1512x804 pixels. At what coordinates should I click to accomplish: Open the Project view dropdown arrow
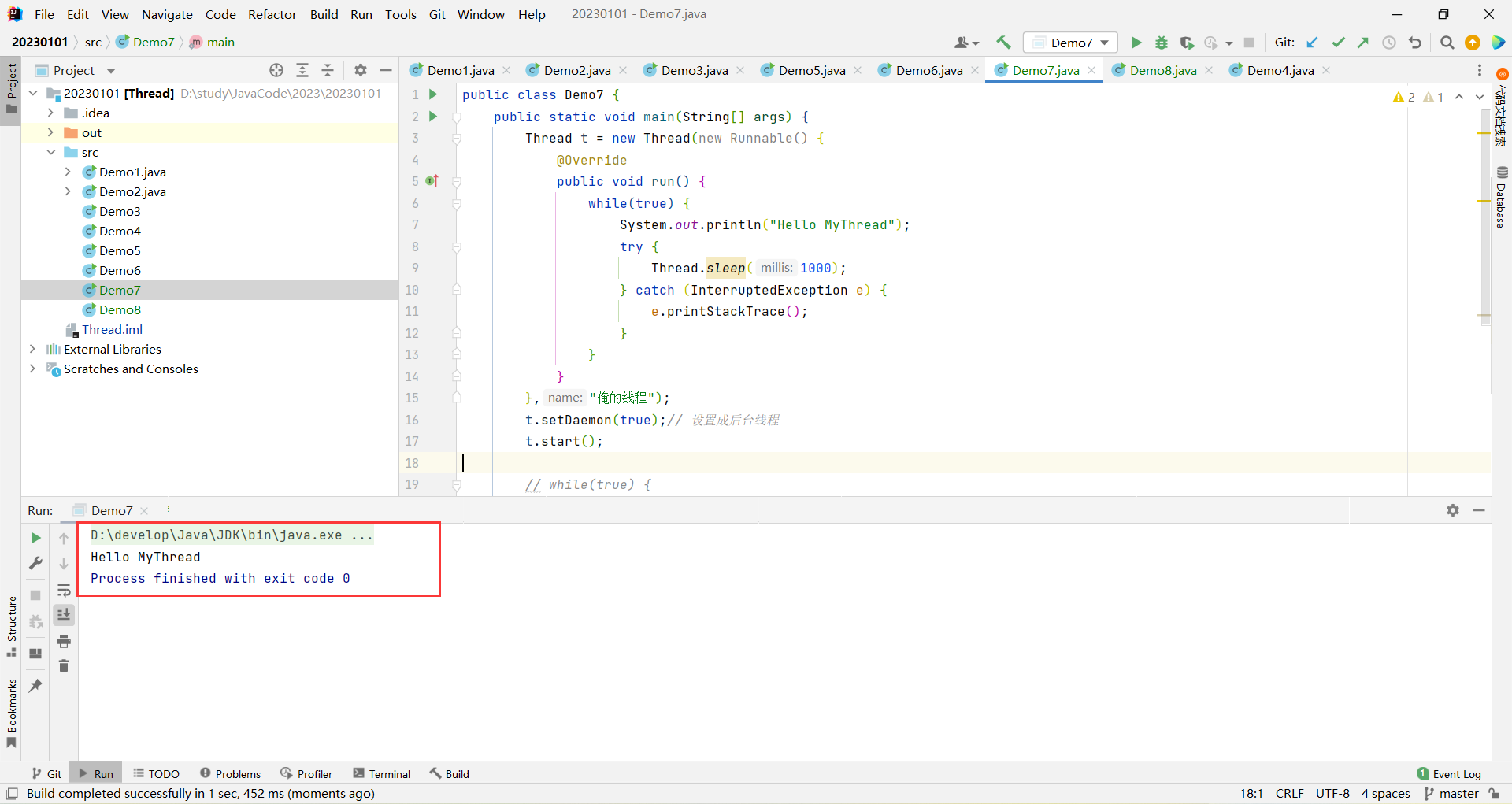point(111,71)
